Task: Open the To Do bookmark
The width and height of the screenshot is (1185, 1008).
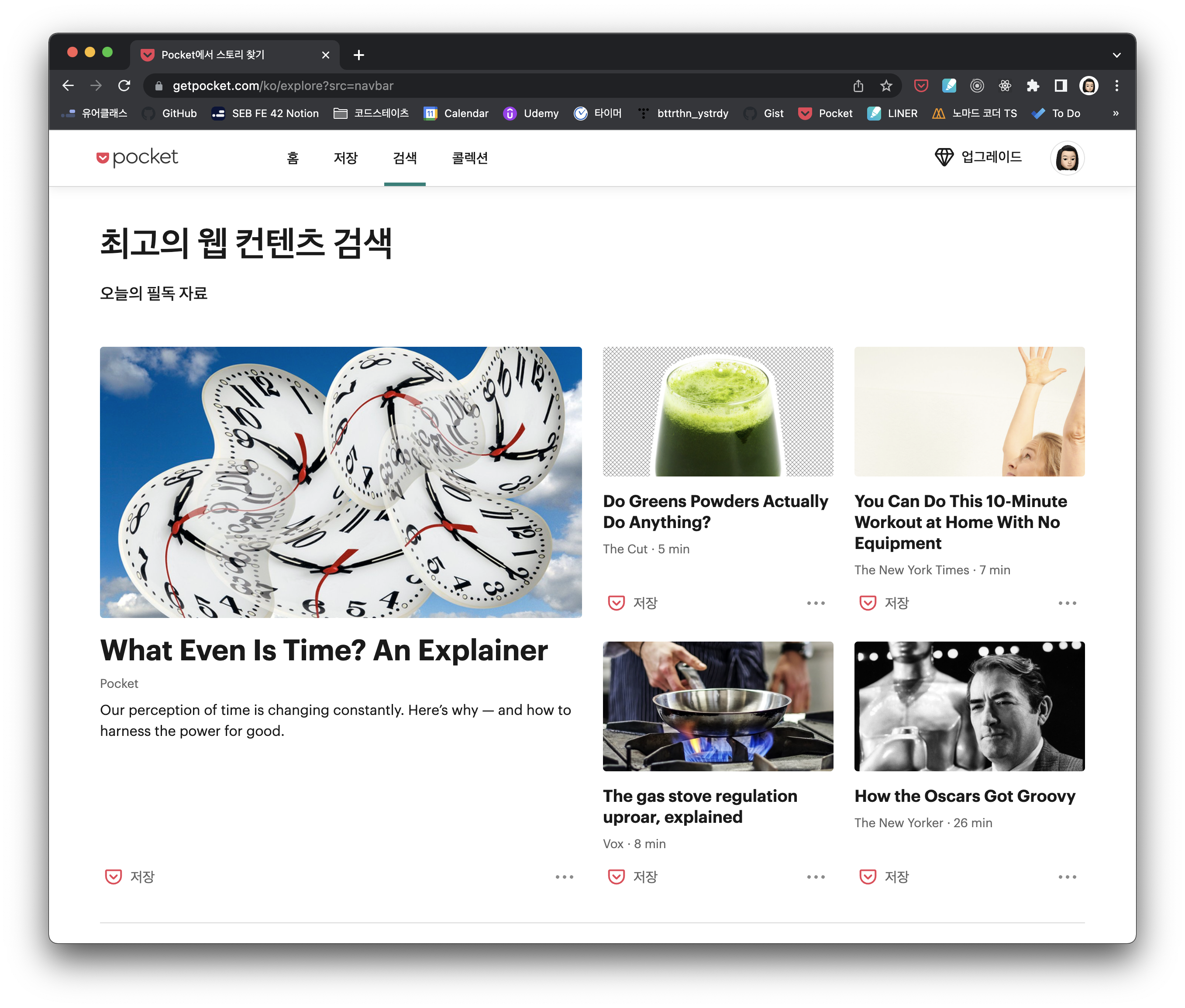Action: pos(1056,113)
